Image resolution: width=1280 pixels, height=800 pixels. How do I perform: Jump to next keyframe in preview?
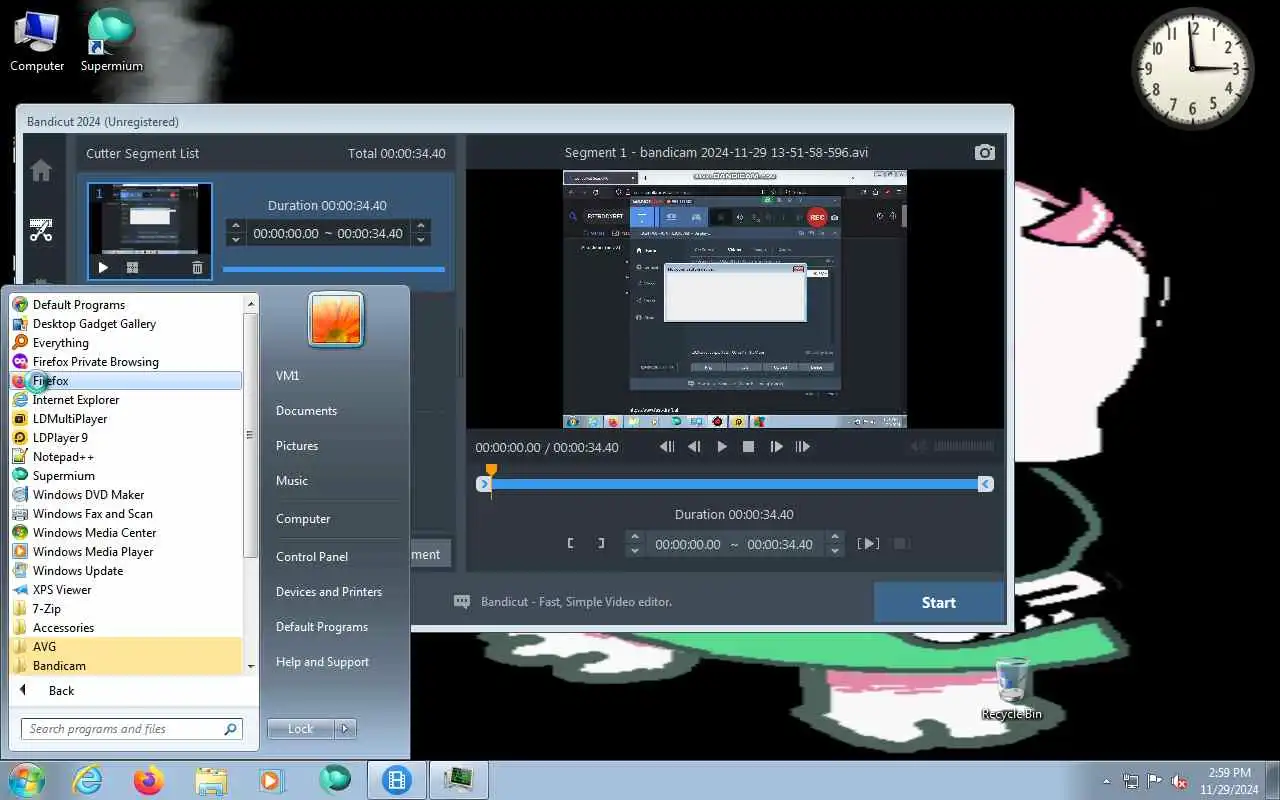802,447
